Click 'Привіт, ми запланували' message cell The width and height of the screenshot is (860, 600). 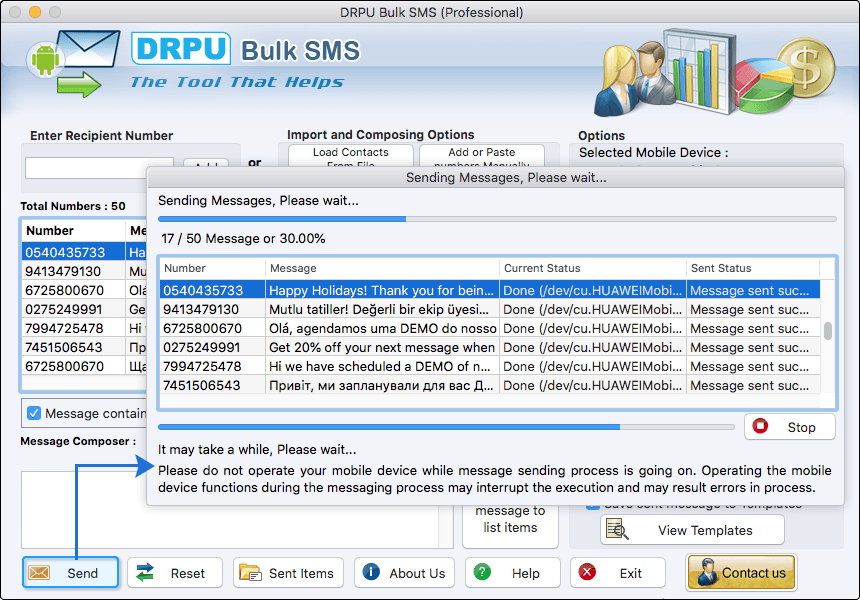pyautogui.click(x=381, y=386)
